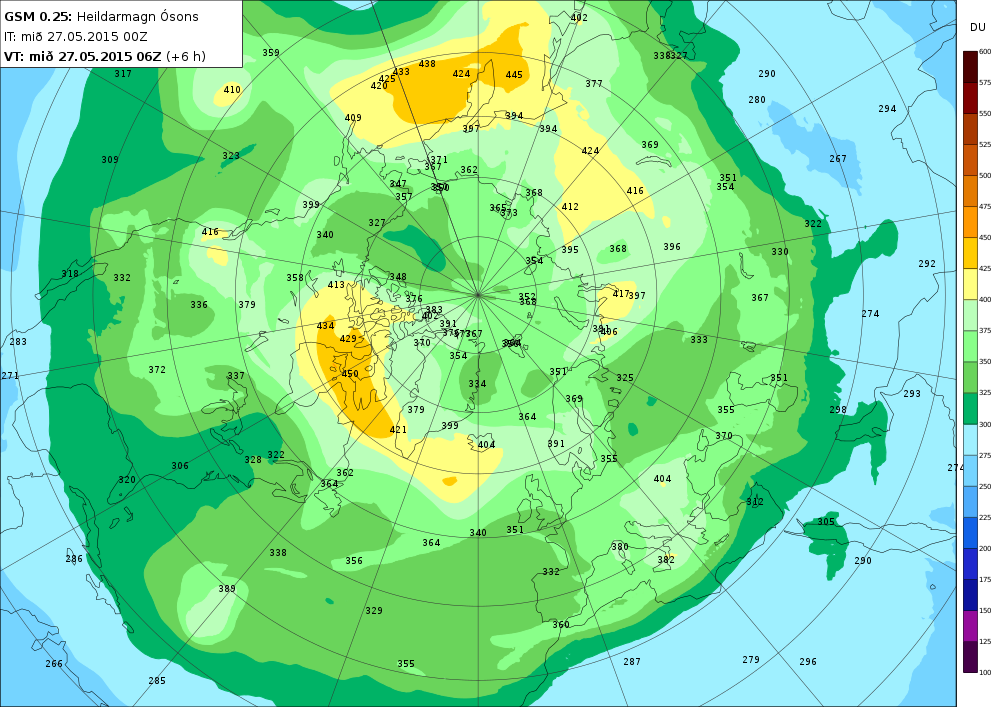Image resolution: width=1000 pixels, height=707 pixels.
Task: Click the '360' ozone value on the map
Action: tap(561, 625)
